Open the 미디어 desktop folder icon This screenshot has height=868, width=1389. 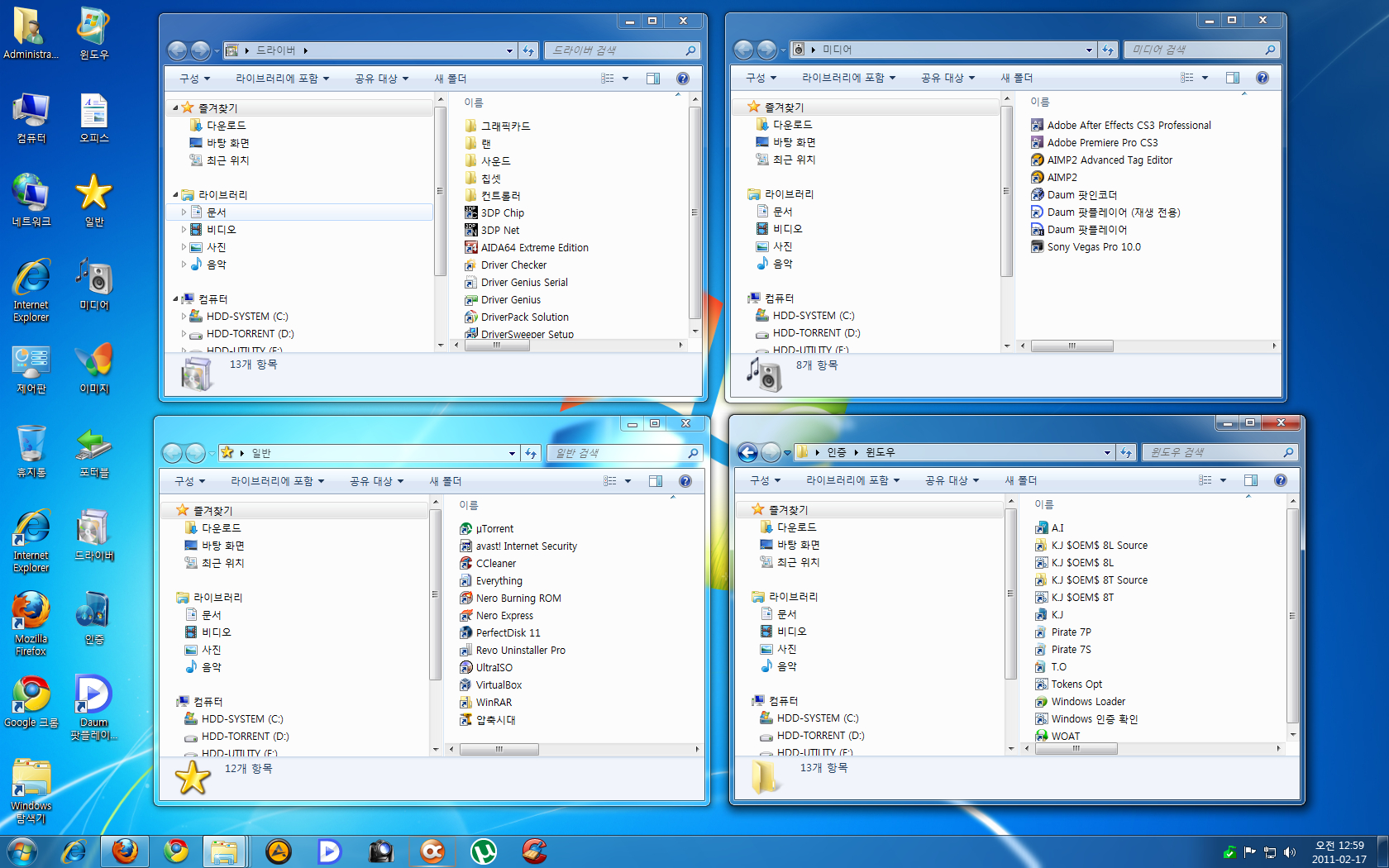(93, 284)
